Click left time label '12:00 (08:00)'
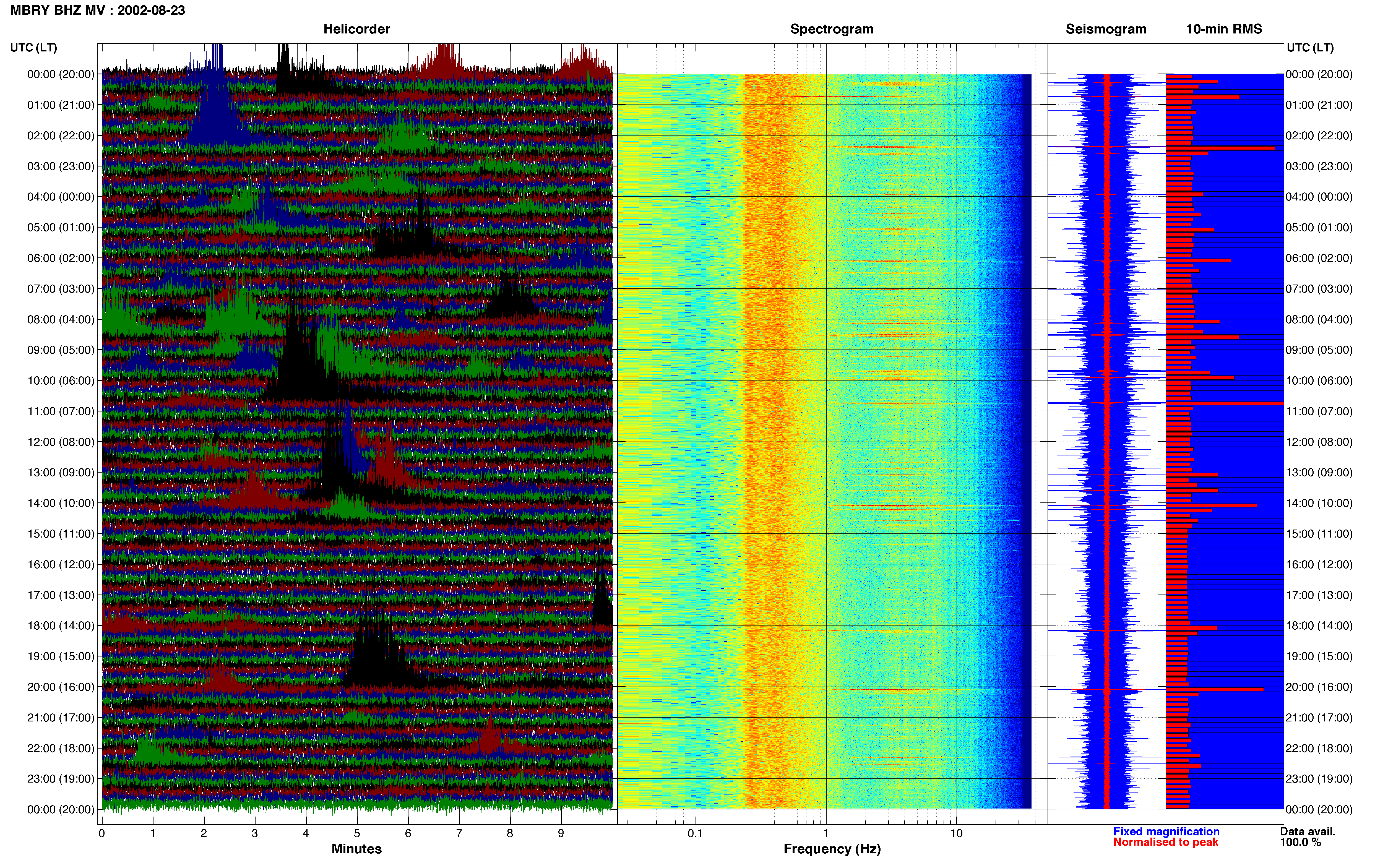 point(61,442)
